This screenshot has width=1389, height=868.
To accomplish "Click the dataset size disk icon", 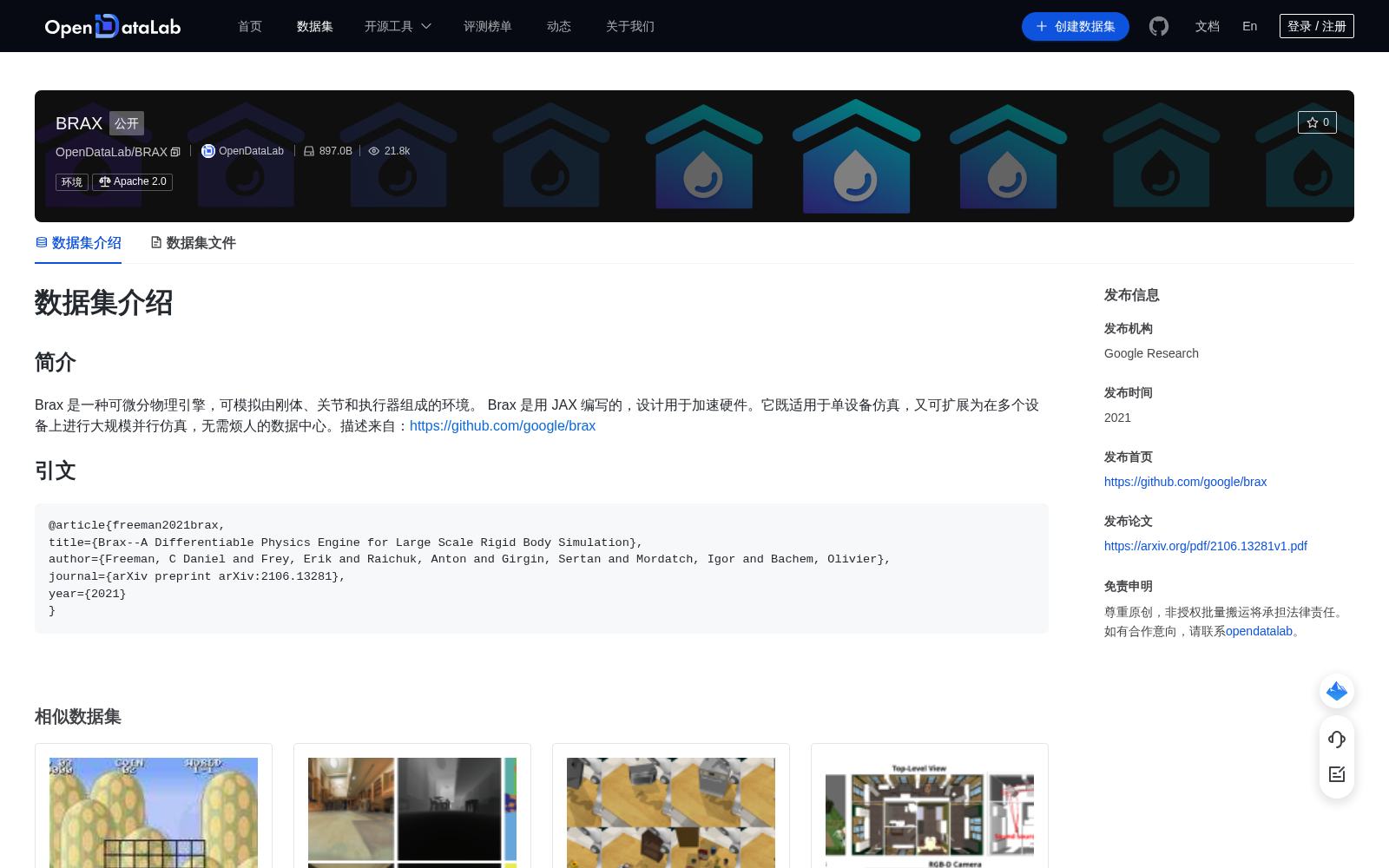I will point(309,151).
